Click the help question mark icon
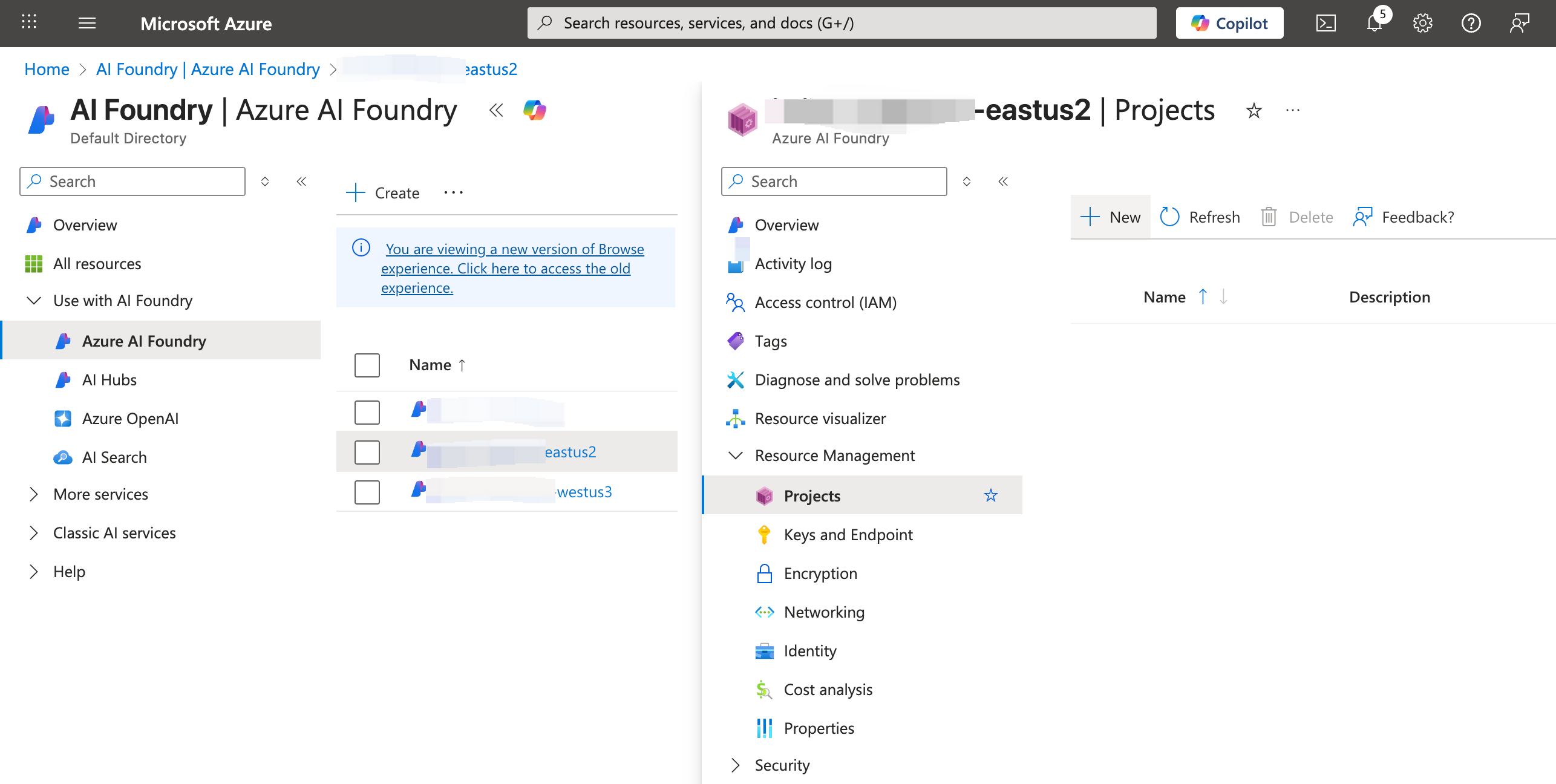 [x=1471, y=24]
